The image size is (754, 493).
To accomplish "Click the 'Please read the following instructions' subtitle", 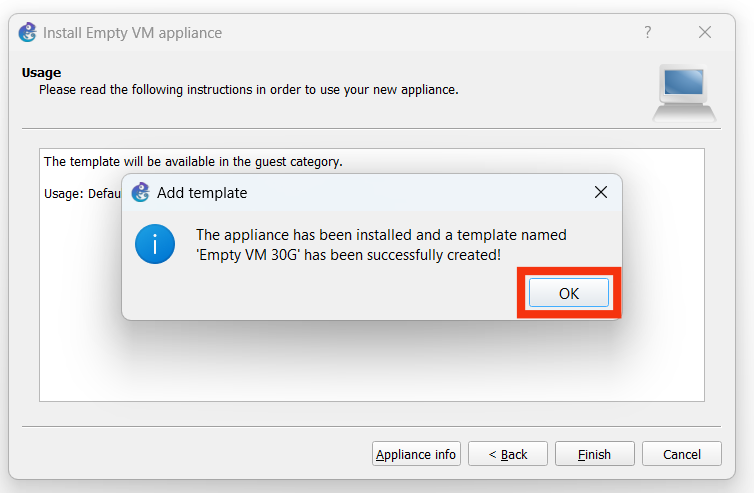I will click(248, 90).
